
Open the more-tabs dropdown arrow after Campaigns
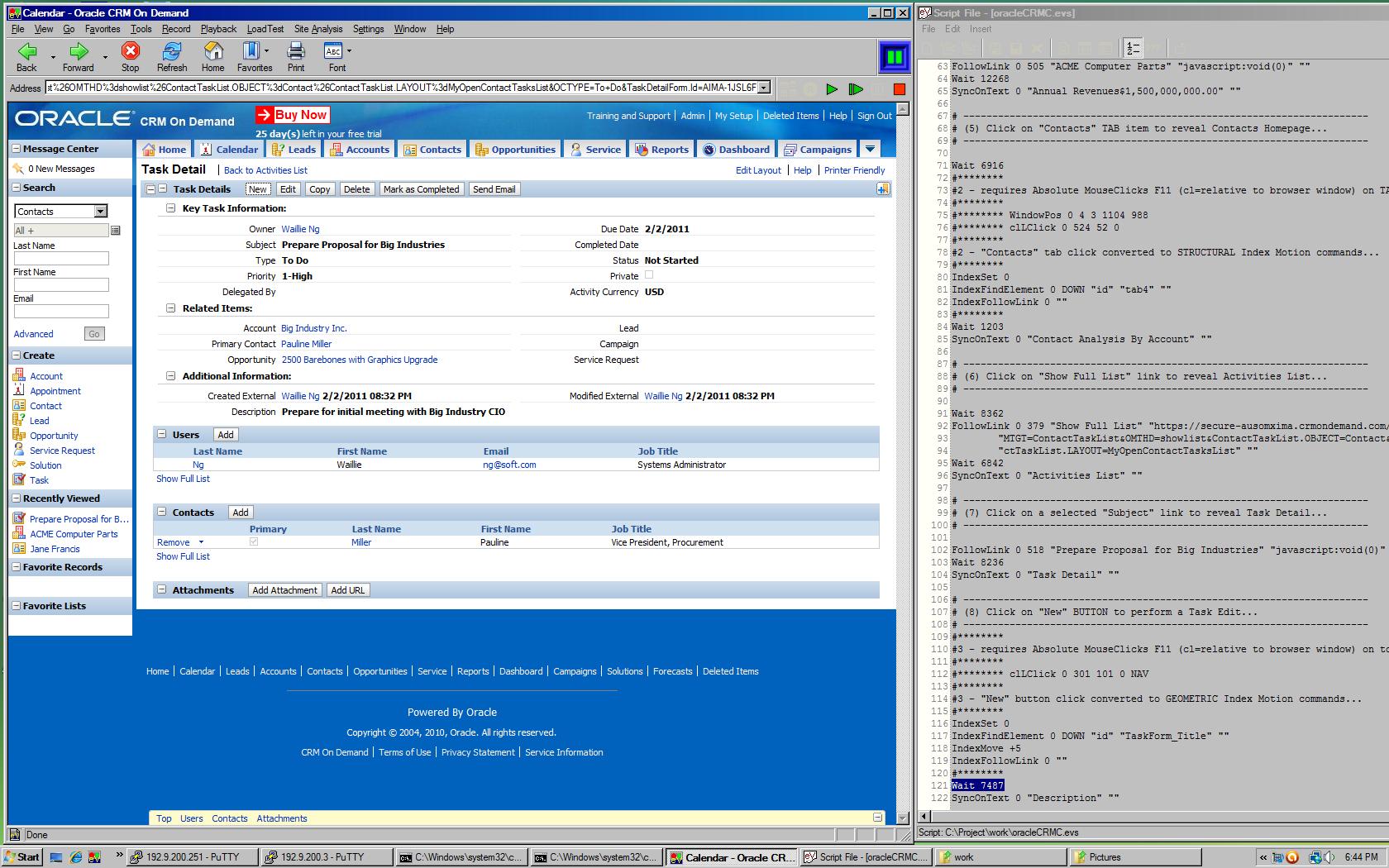870,149
